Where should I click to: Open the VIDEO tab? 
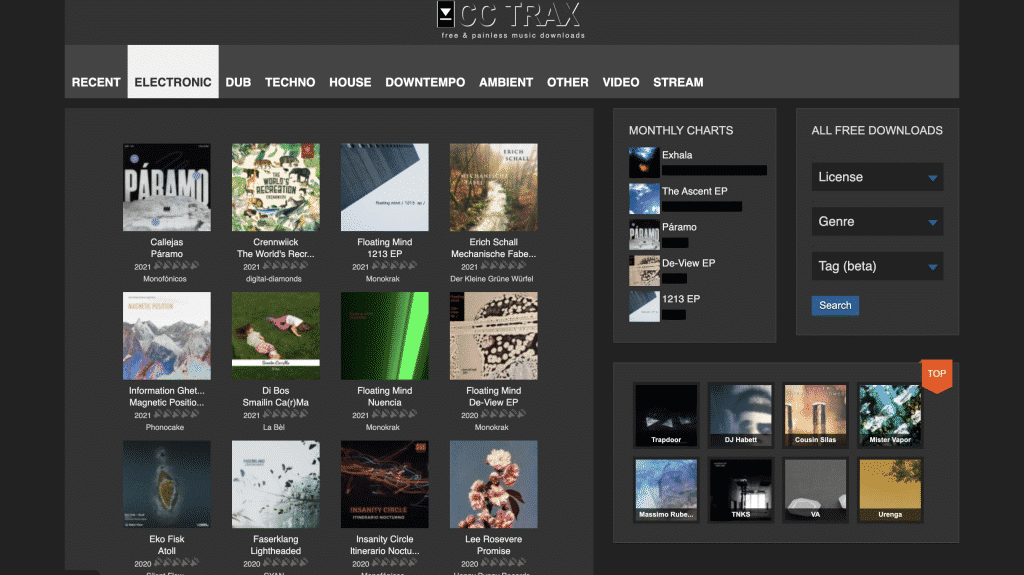621,82
